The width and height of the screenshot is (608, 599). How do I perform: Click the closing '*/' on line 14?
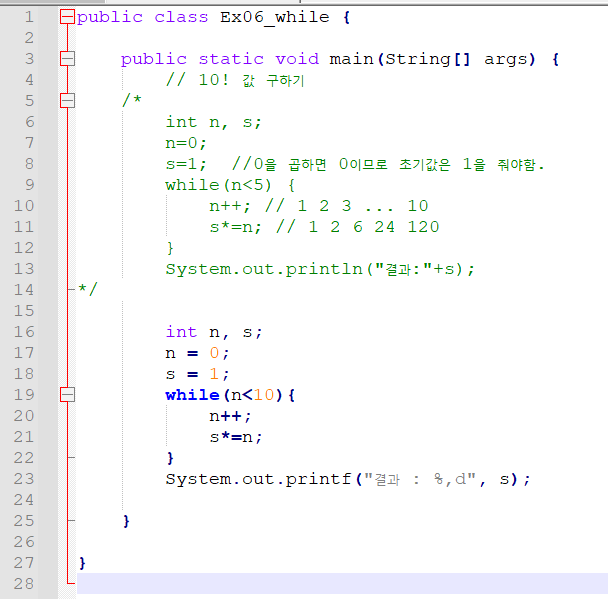point(88,289)
